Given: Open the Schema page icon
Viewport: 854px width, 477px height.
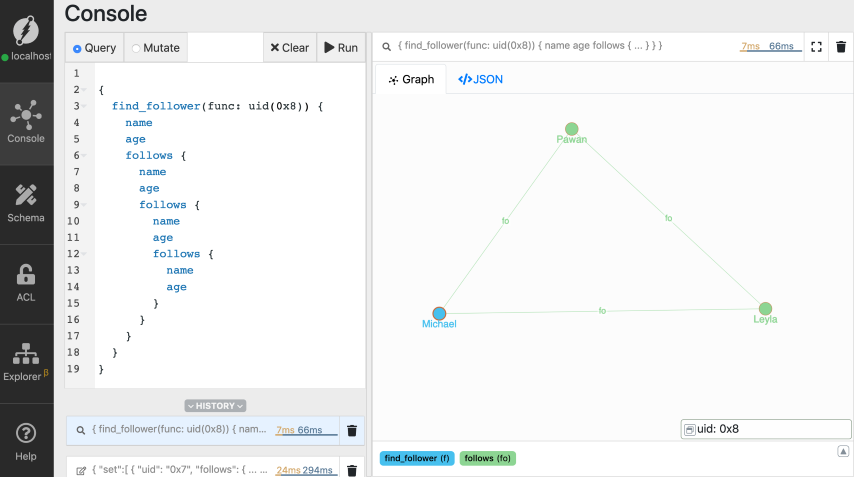Looking at the screenshot, I should tap(26, 201).
